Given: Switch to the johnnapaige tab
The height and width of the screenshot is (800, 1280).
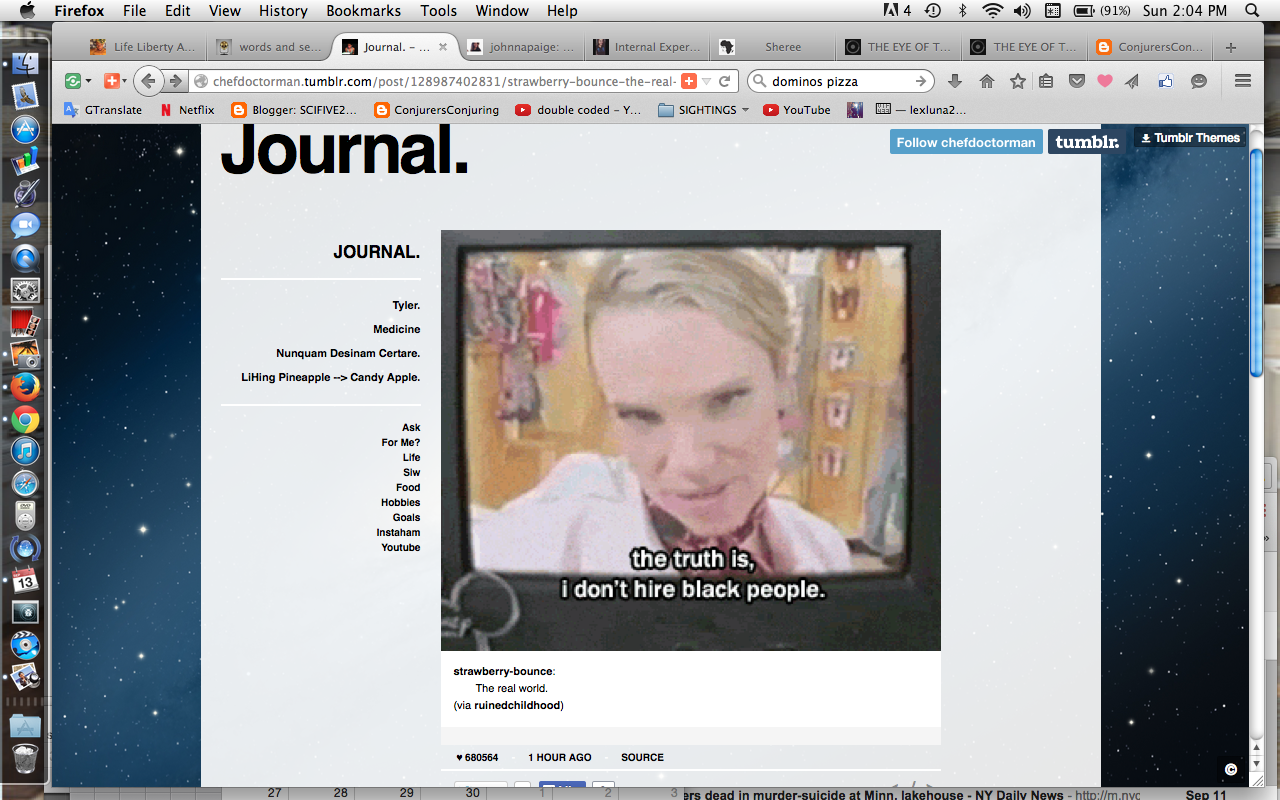Looking at the screenshot, I should point(520,47).
